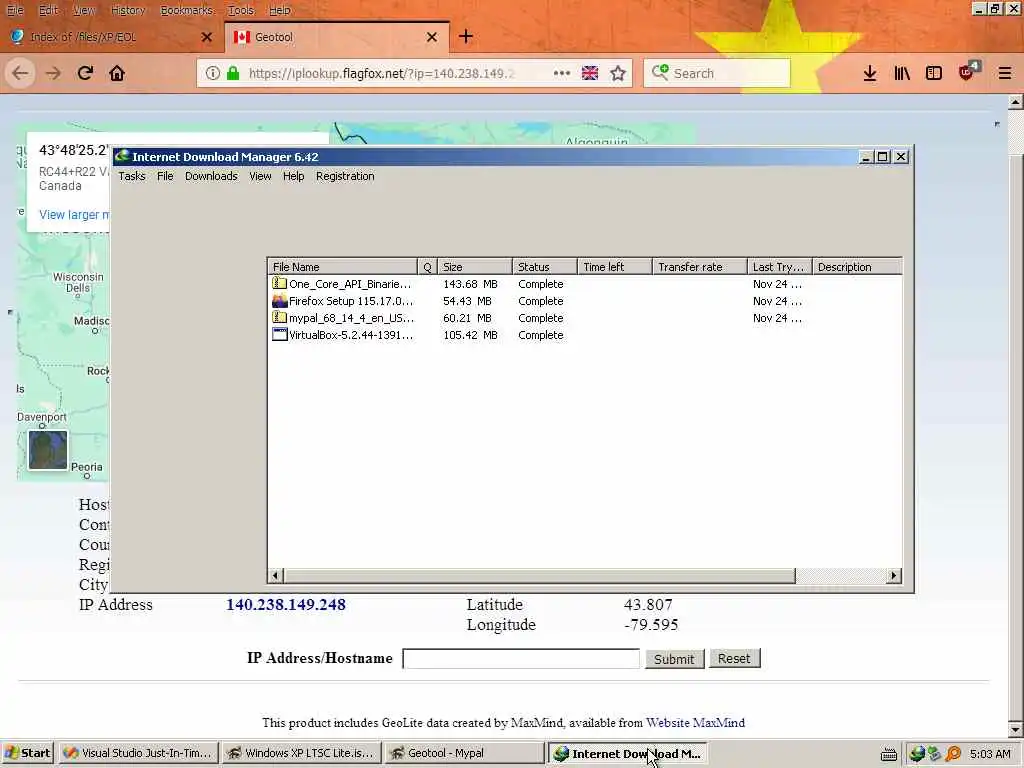Go to browser home page
The width and height of the screenshot is (1024, 768).
click(117, 73)
